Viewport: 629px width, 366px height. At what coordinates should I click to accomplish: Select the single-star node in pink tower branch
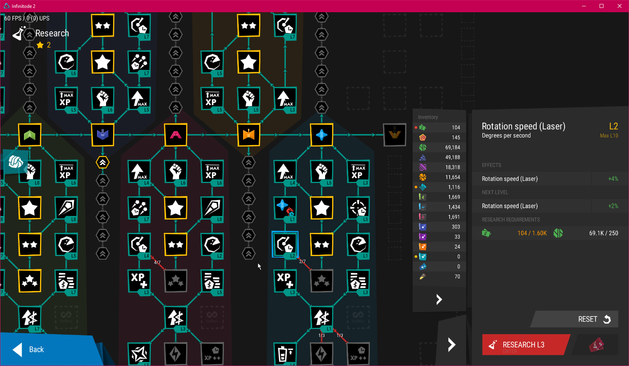(x=175, y=208)
